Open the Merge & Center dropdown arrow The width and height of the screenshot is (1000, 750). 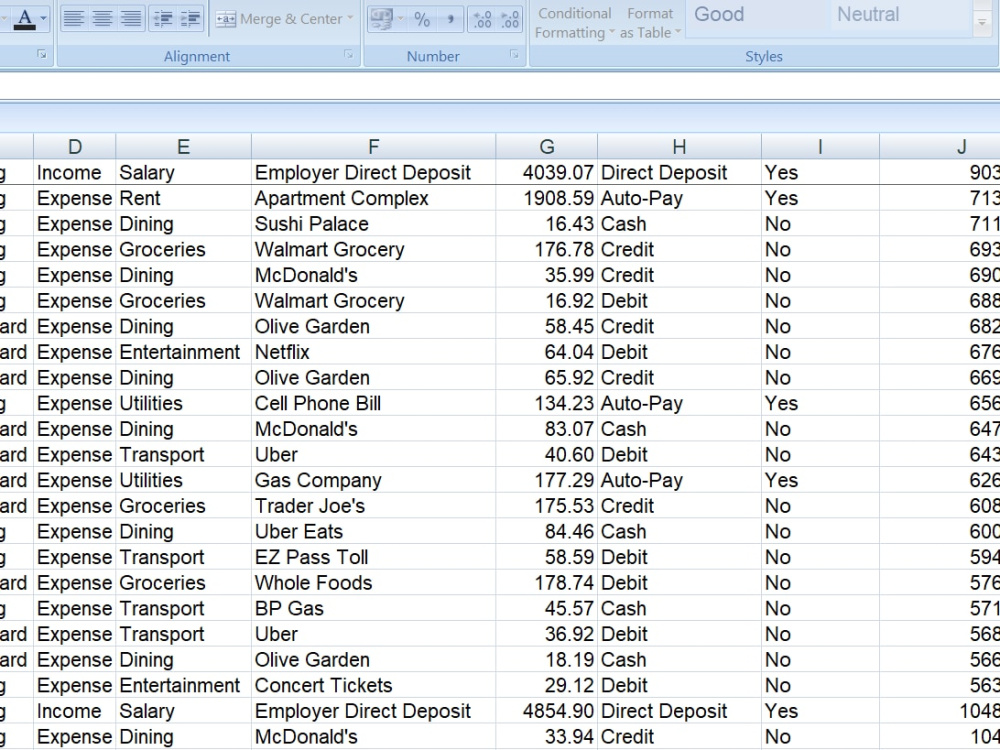[x=351, y=18]
